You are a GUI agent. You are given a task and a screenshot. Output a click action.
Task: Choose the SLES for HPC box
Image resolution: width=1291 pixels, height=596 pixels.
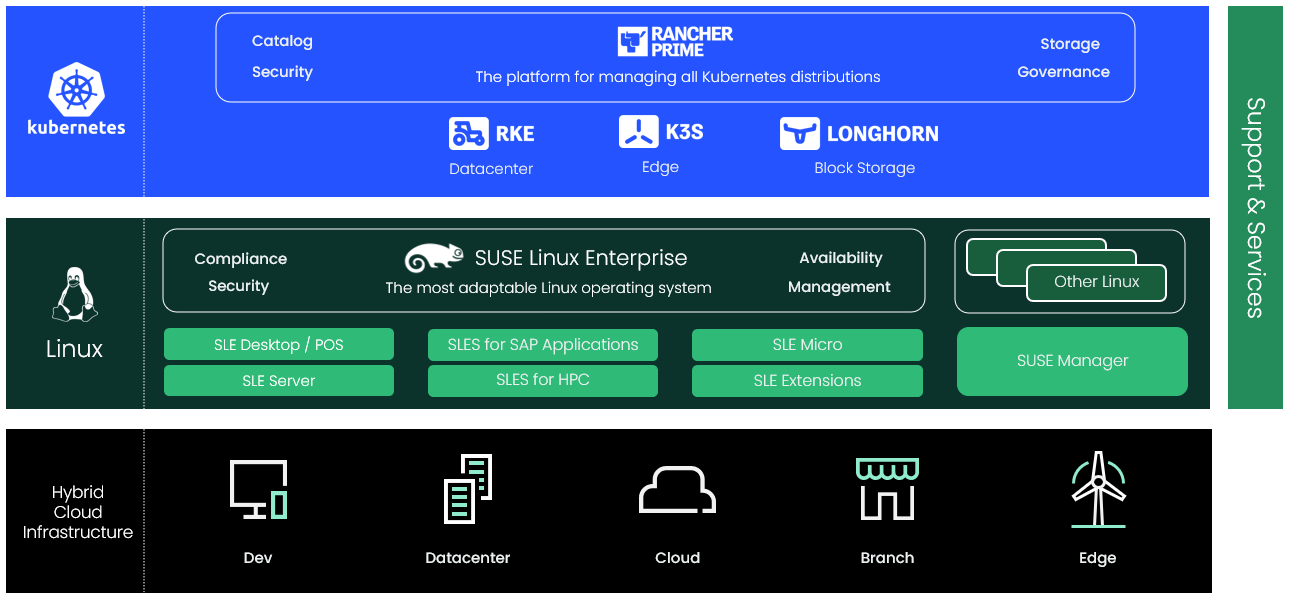542,380
